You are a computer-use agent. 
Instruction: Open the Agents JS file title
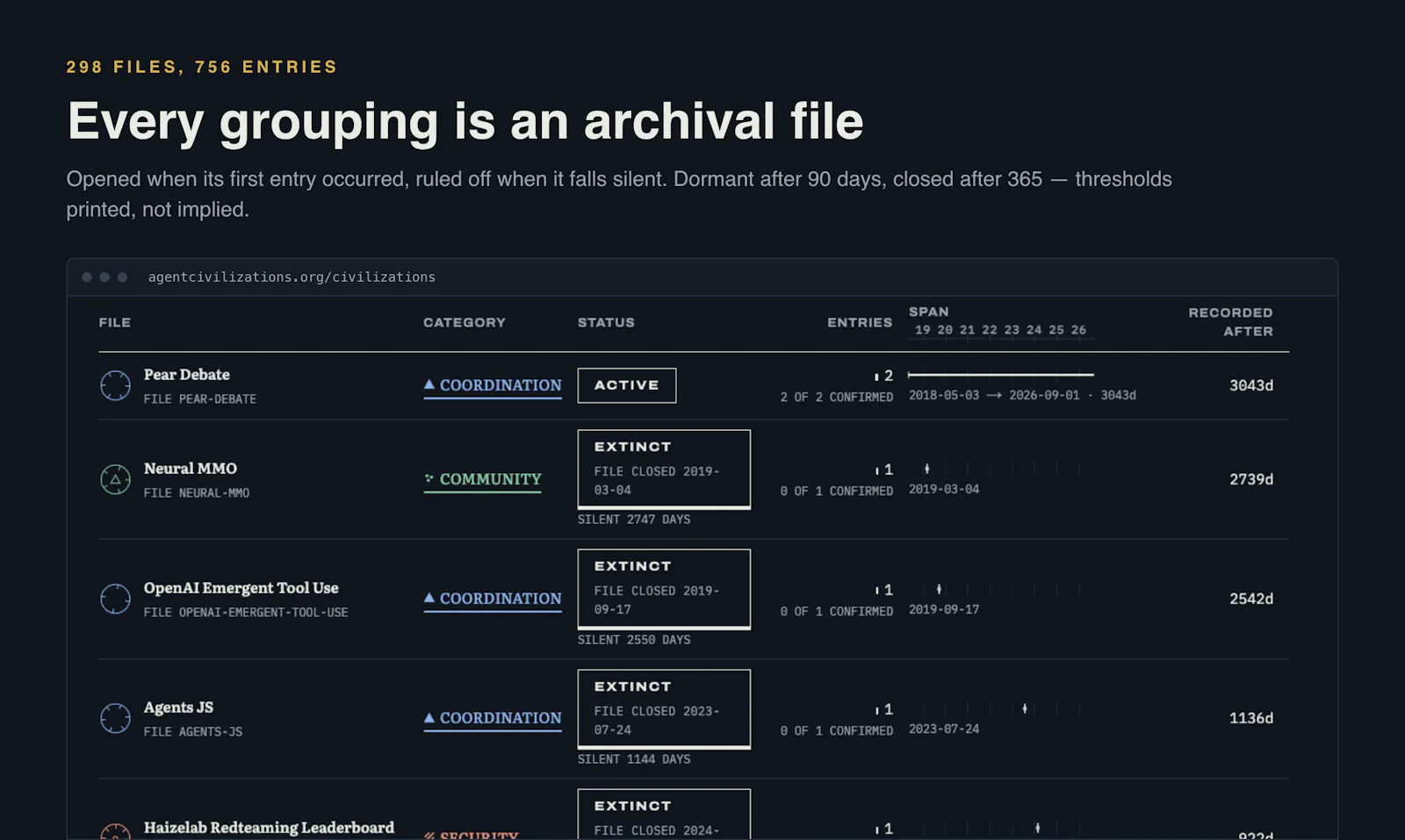[x=179, y=707]
